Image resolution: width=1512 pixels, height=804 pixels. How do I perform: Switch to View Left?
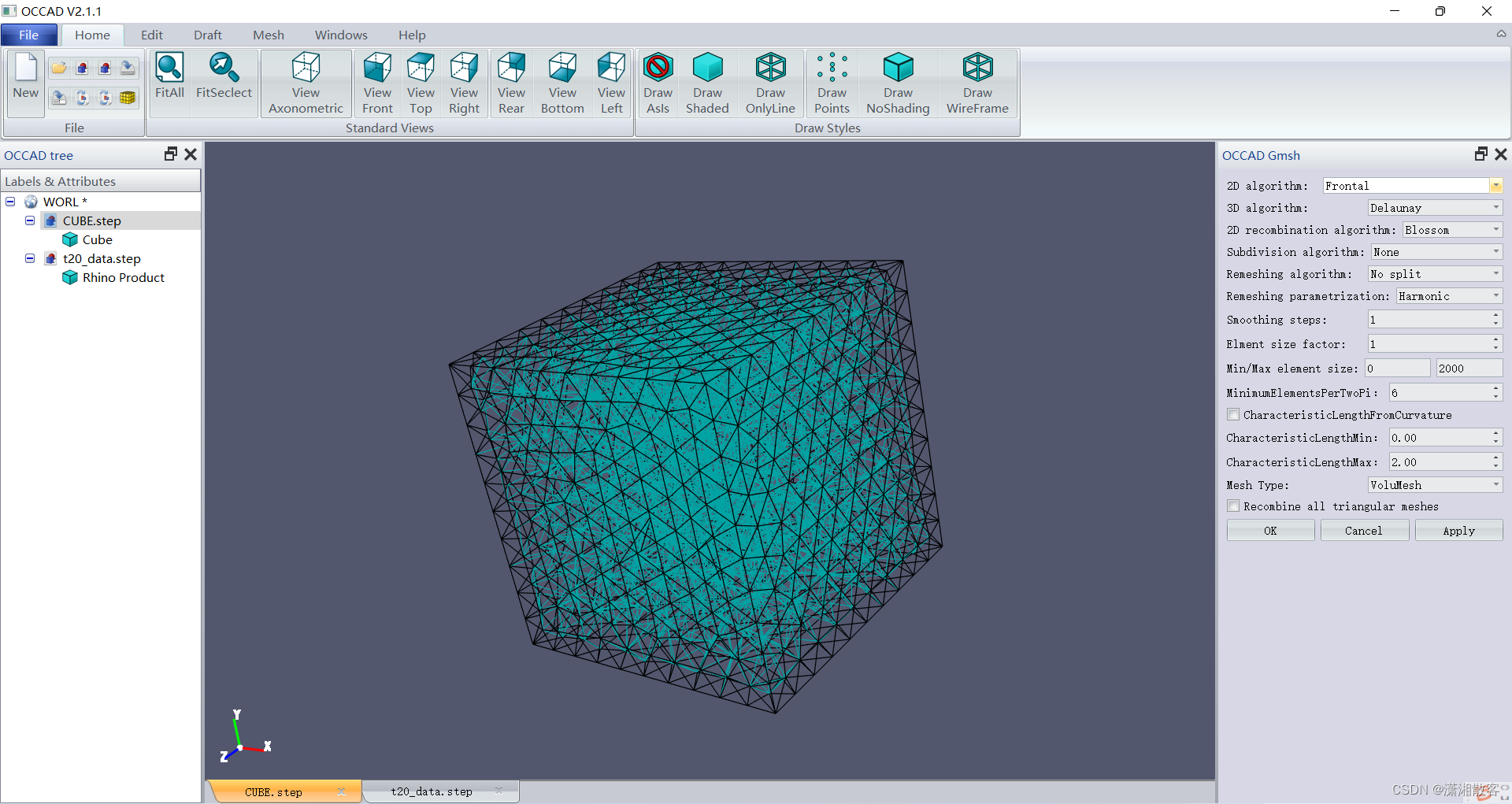pyautogui.click(x=611, y=83)
